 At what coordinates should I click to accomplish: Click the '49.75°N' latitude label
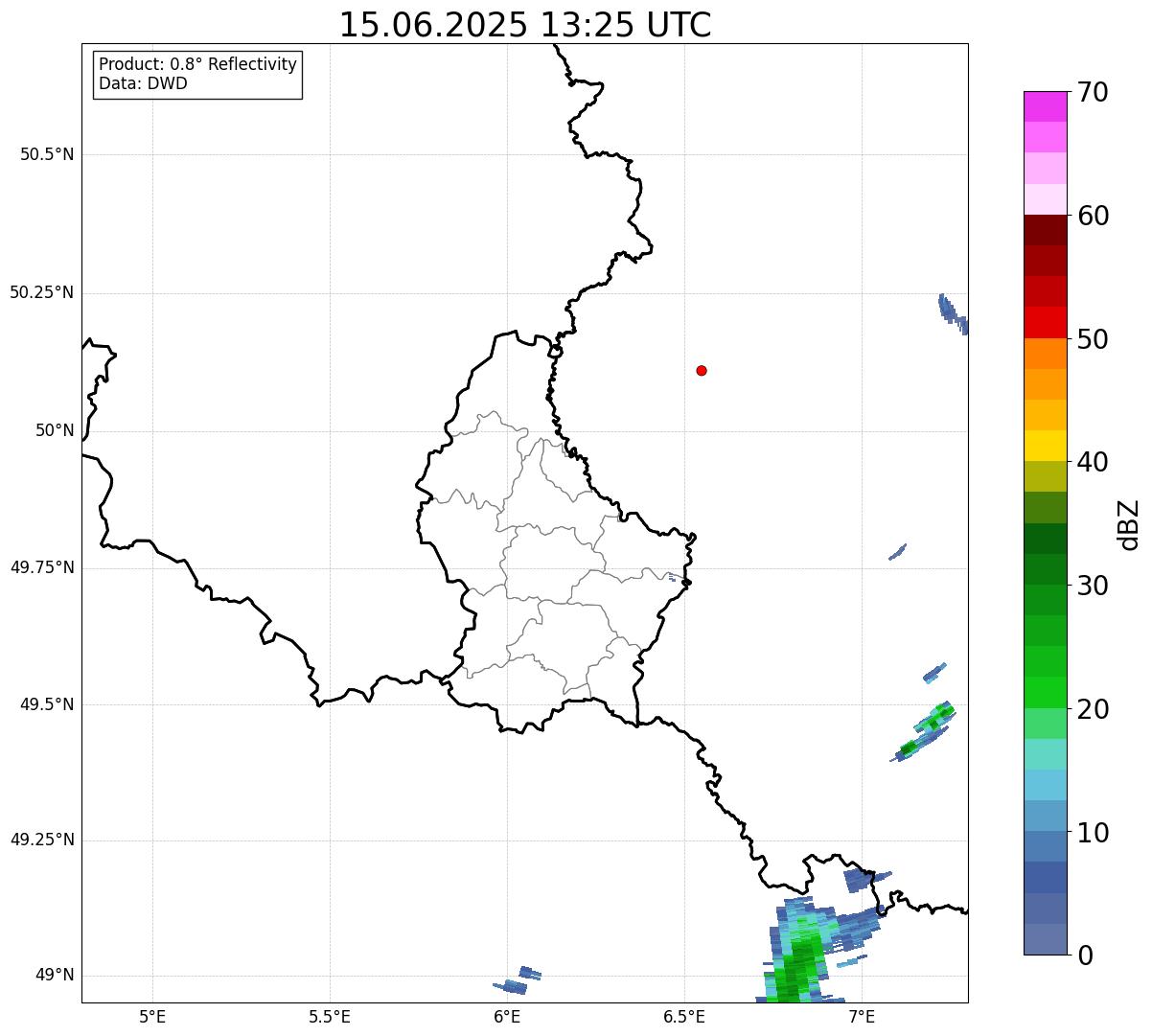coord(42,567)
